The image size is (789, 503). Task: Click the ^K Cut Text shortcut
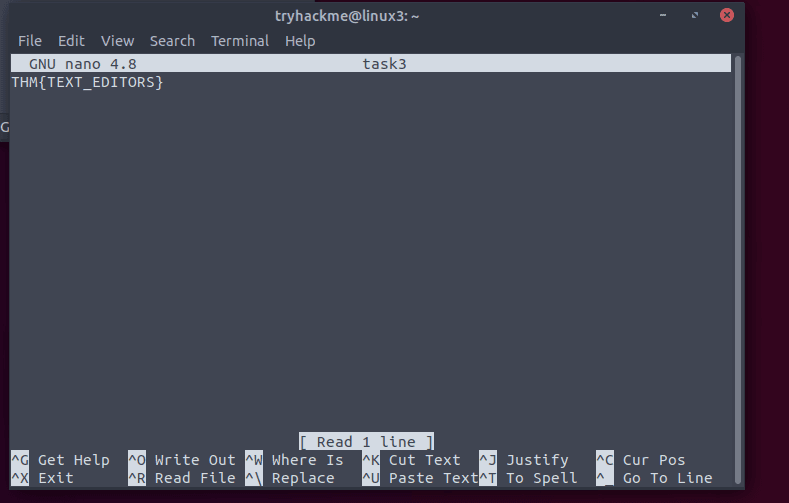(x=412, y=460)
